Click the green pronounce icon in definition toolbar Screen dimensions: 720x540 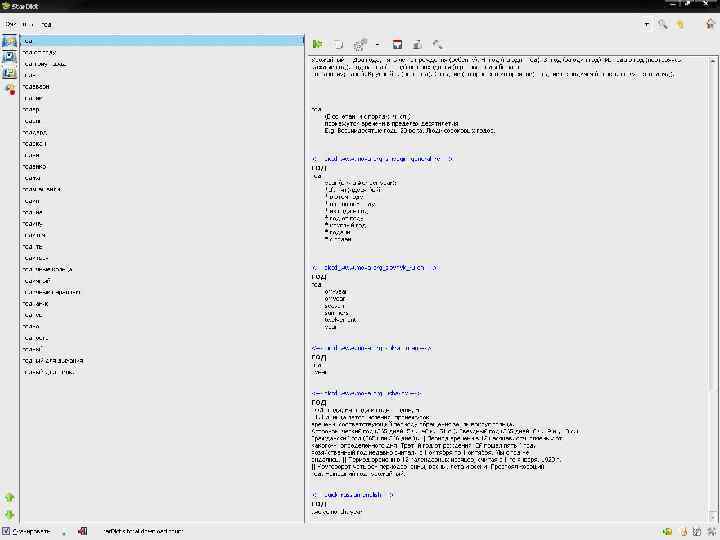pos(317,44)
